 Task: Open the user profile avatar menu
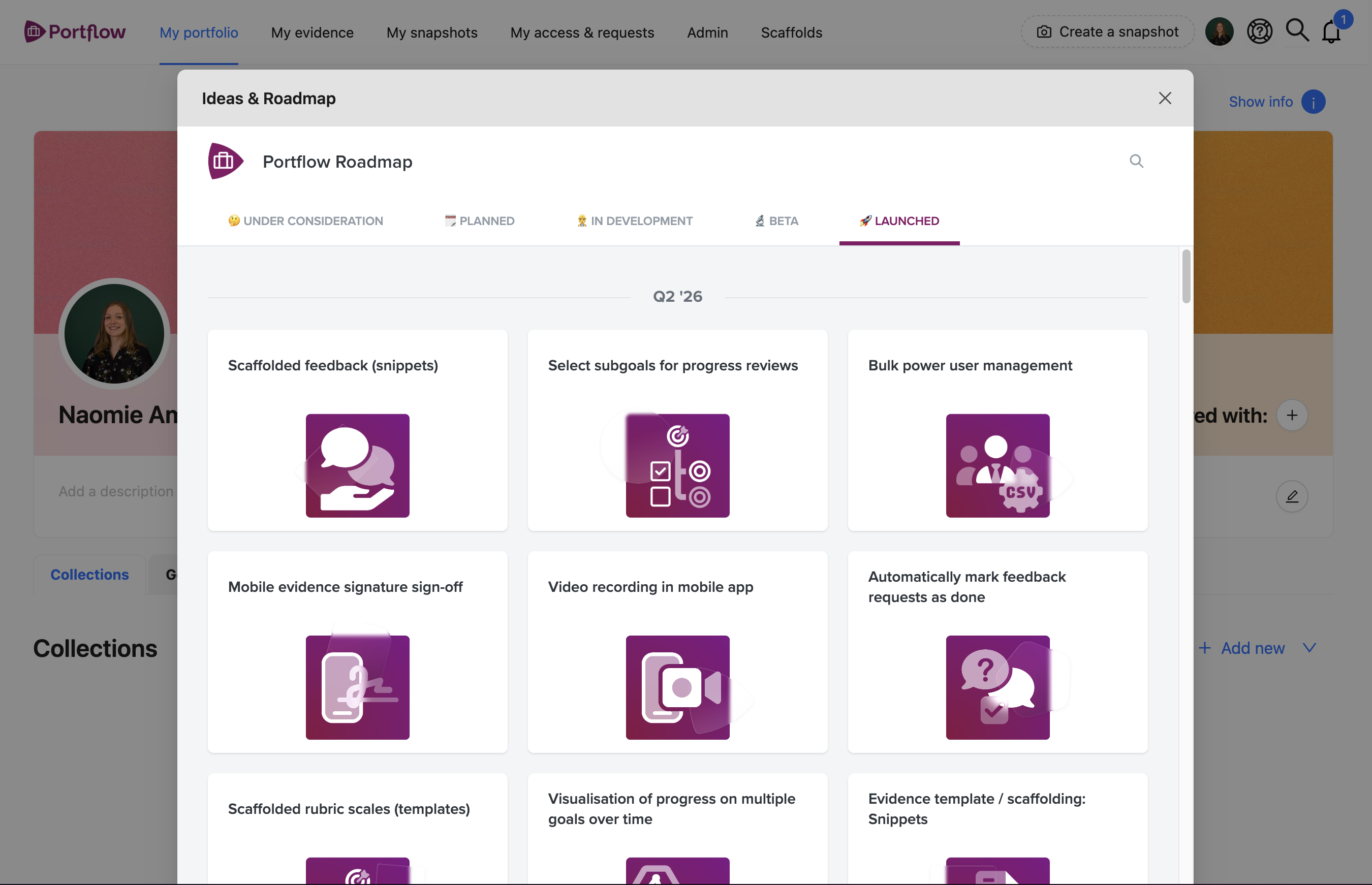(1219, 31)
